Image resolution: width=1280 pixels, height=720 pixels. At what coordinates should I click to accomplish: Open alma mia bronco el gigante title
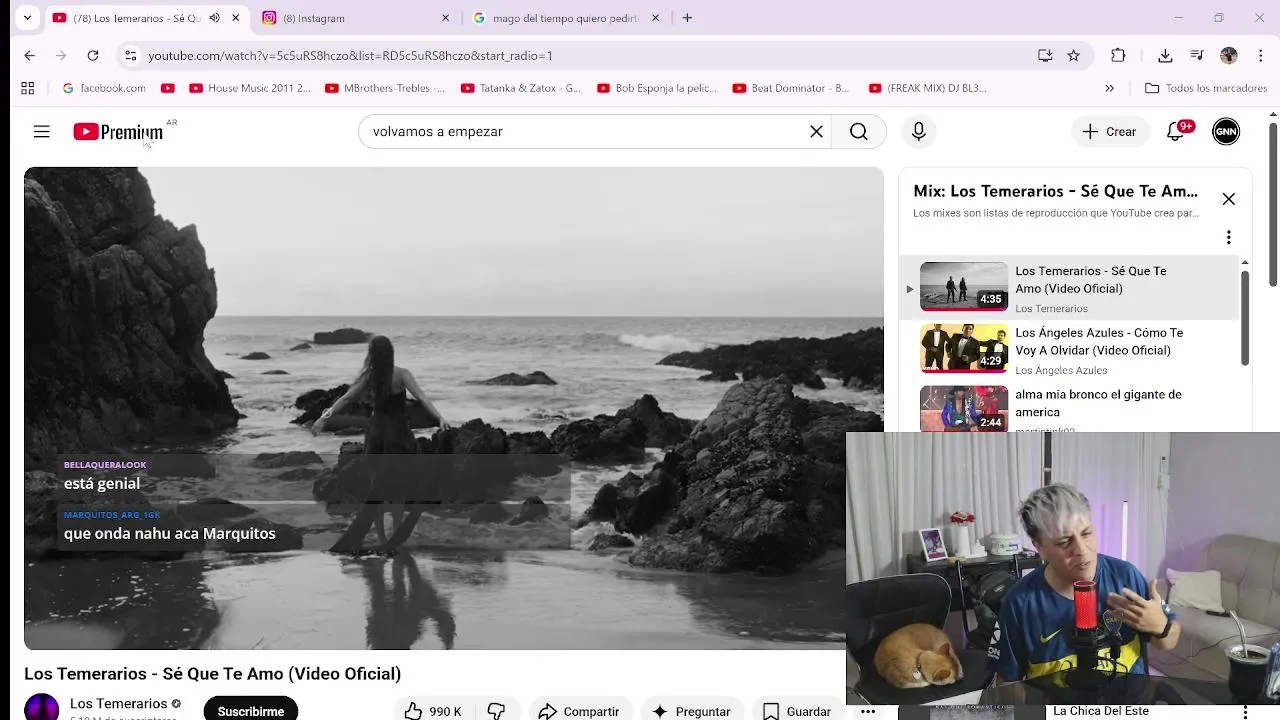click(x=1098, y=403)
